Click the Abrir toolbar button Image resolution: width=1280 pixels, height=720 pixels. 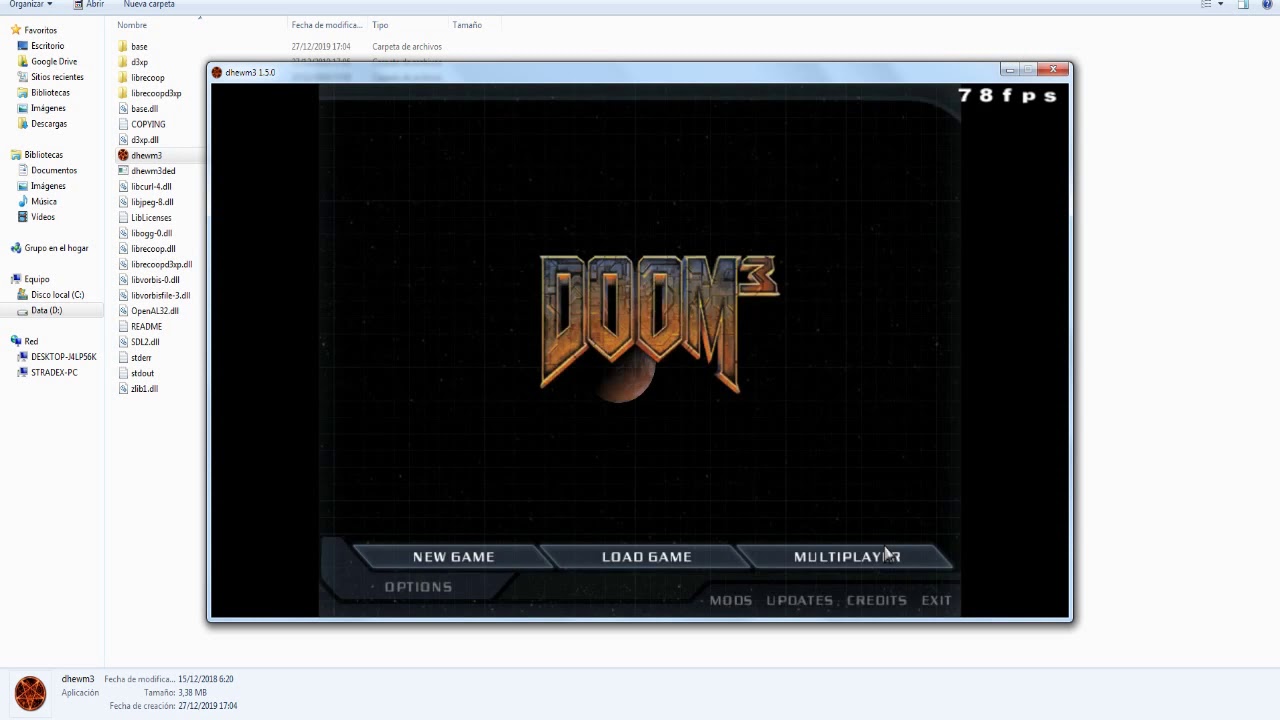click(x=89, y=4)
